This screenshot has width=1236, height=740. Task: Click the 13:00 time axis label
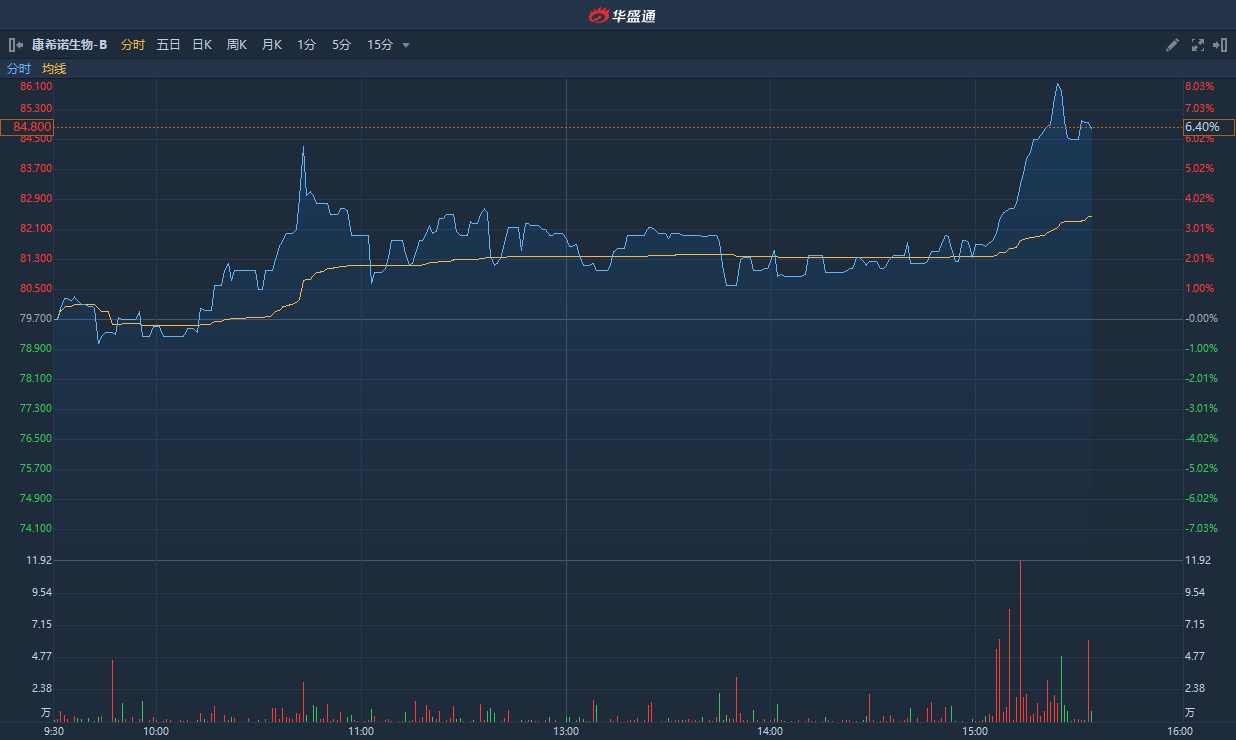(x=566, y=731)
